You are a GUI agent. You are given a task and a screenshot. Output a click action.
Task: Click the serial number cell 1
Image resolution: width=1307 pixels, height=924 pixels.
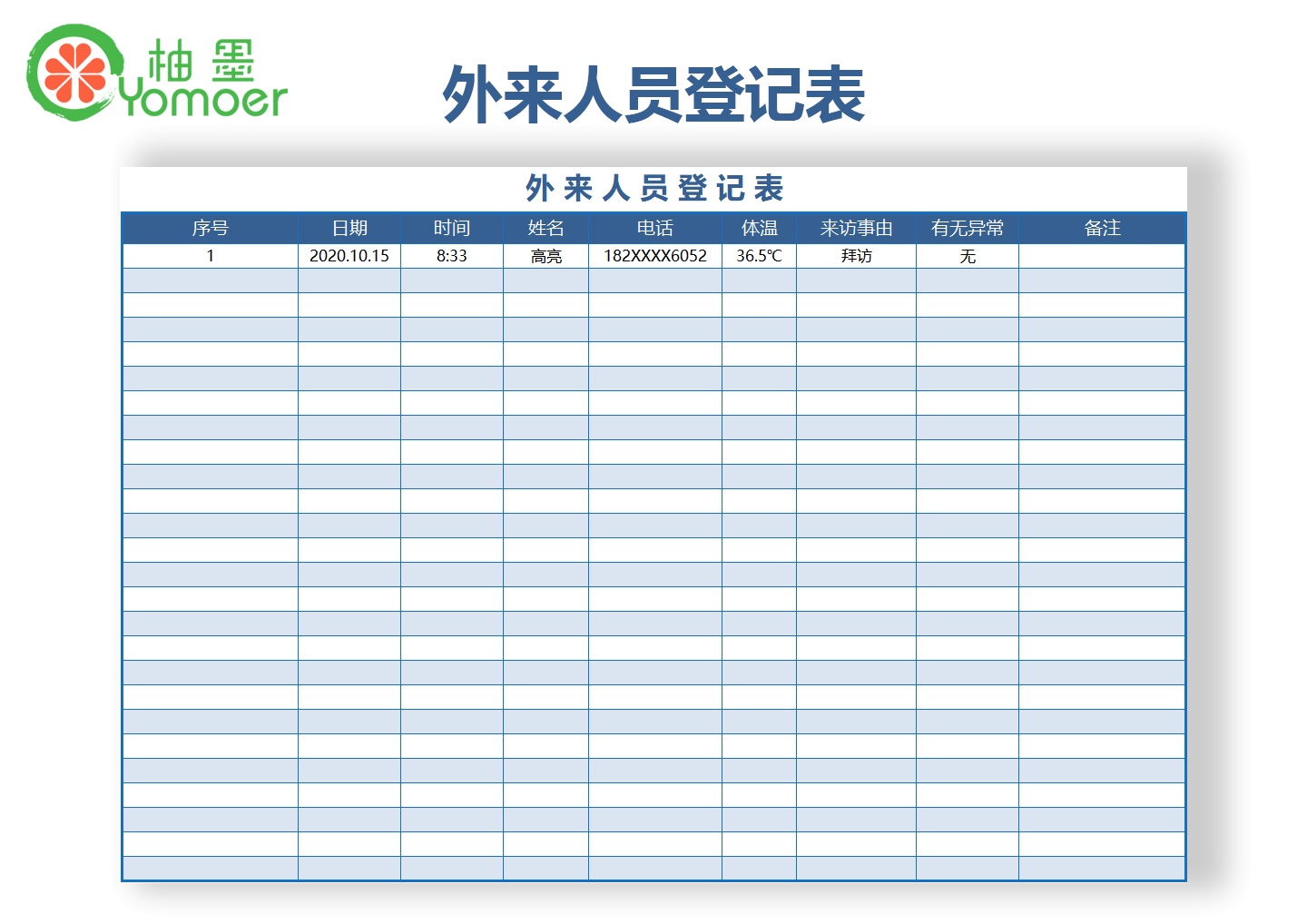click(211, 256)
